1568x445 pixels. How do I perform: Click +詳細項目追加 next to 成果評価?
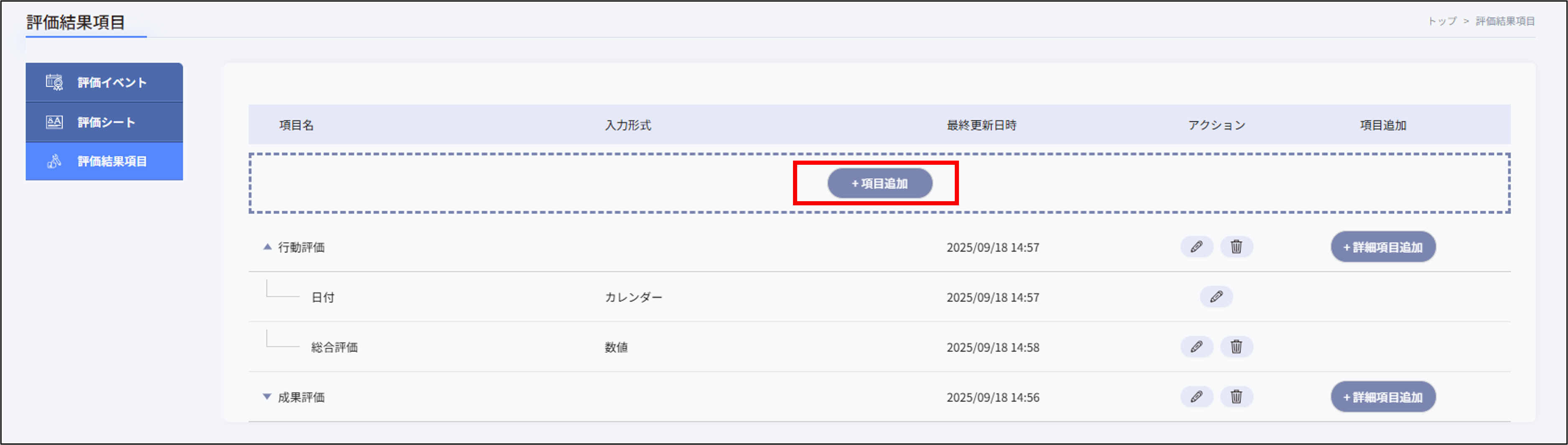click(x=1383, y=397)
